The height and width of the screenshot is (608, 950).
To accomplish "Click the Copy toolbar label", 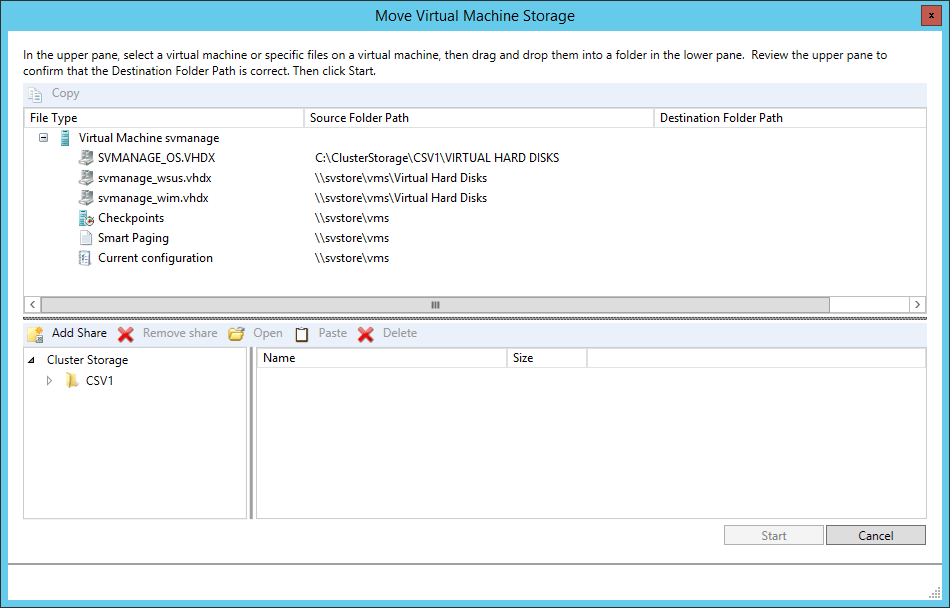I will coord(65,93).
